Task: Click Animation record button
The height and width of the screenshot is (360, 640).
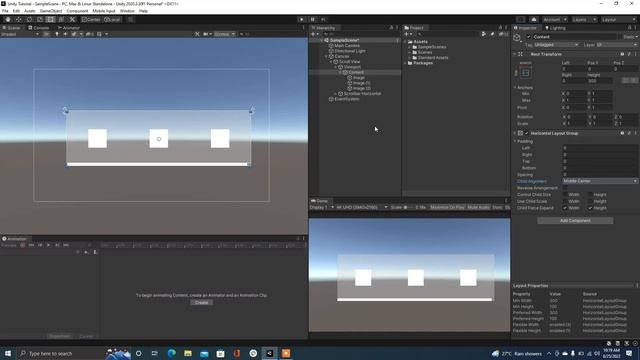Action: (x=23, y=245)
